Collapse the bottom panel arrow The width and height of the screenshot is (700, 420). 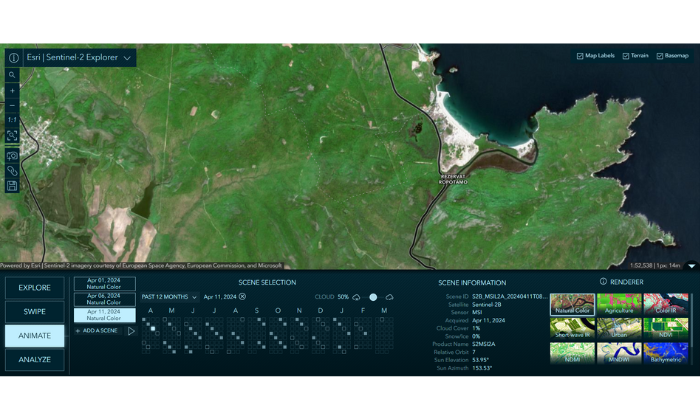692,266
